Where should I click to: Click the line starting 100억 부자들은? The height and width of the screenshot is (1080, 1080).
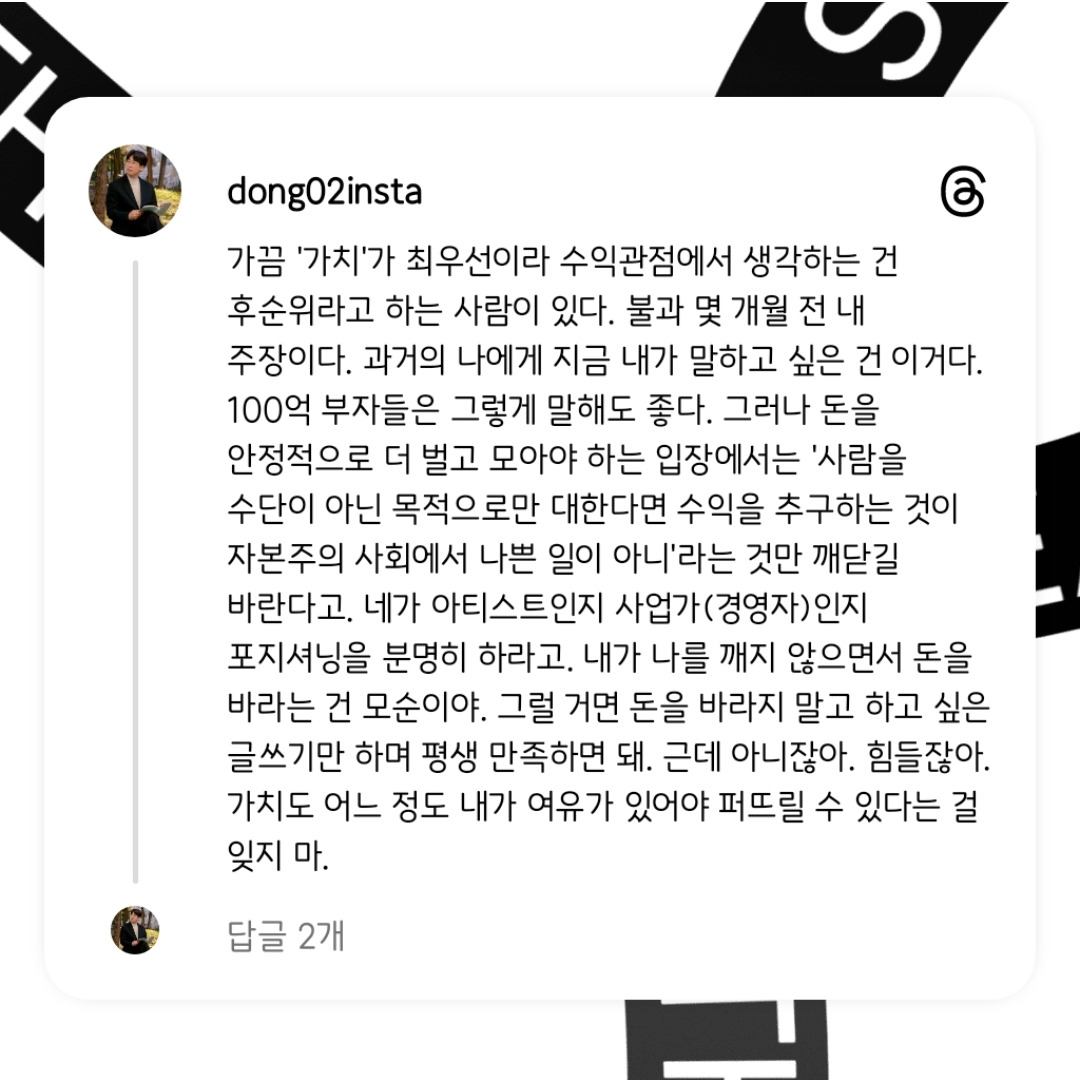(554, 409)
